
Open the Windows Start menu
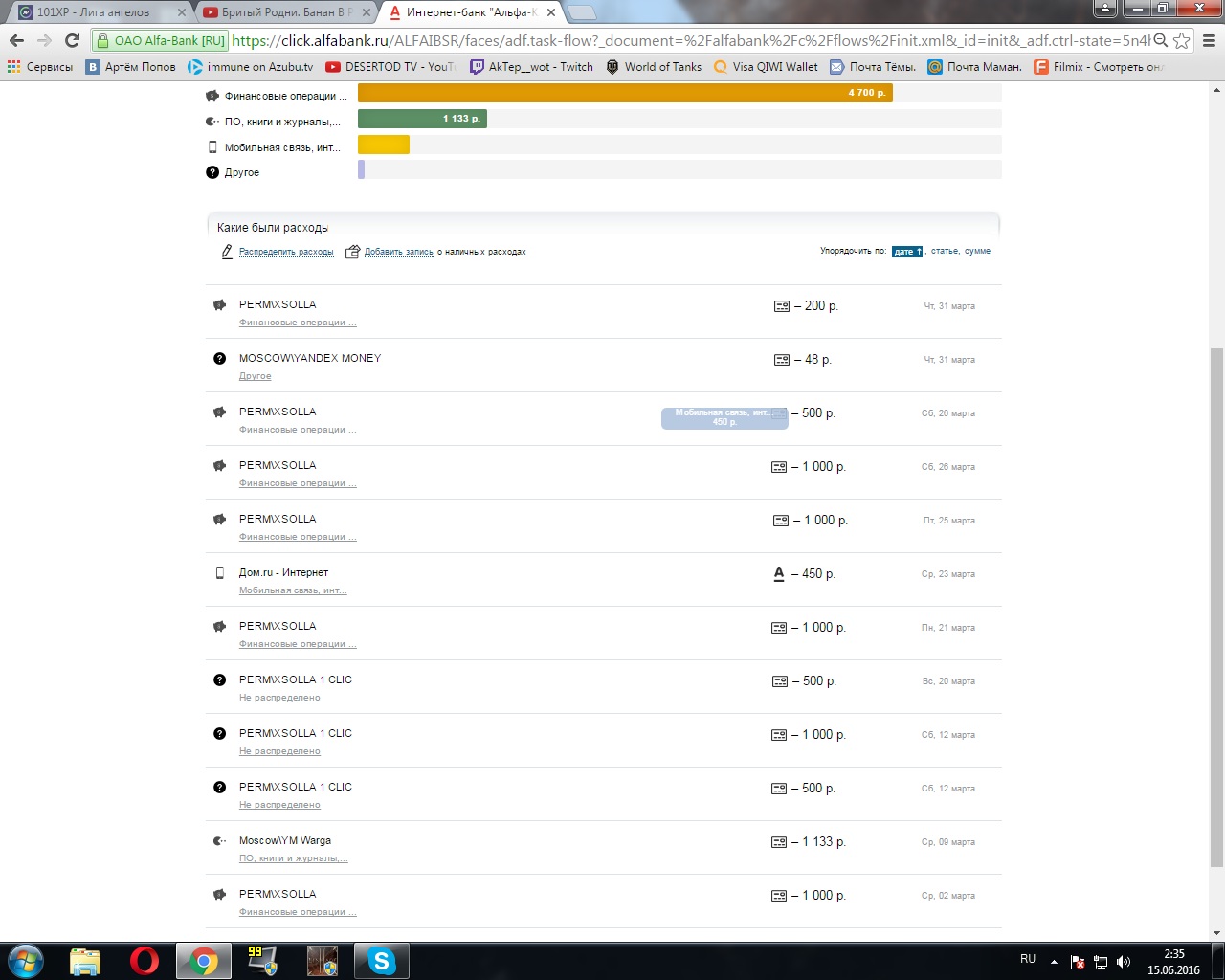(x=26, y=961)
